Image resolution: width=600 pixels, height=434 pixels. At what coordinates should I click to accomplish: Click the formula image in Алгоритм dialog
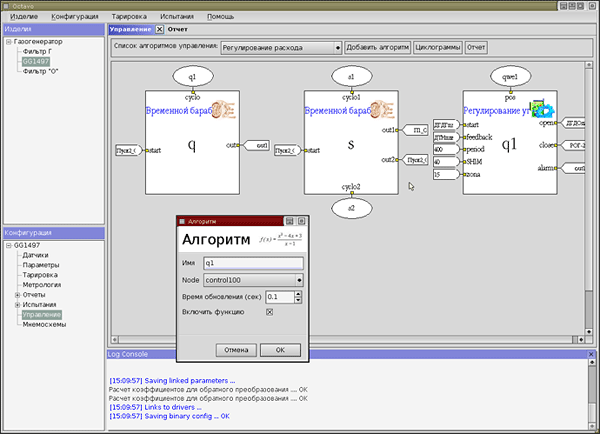tap(282, 239)
